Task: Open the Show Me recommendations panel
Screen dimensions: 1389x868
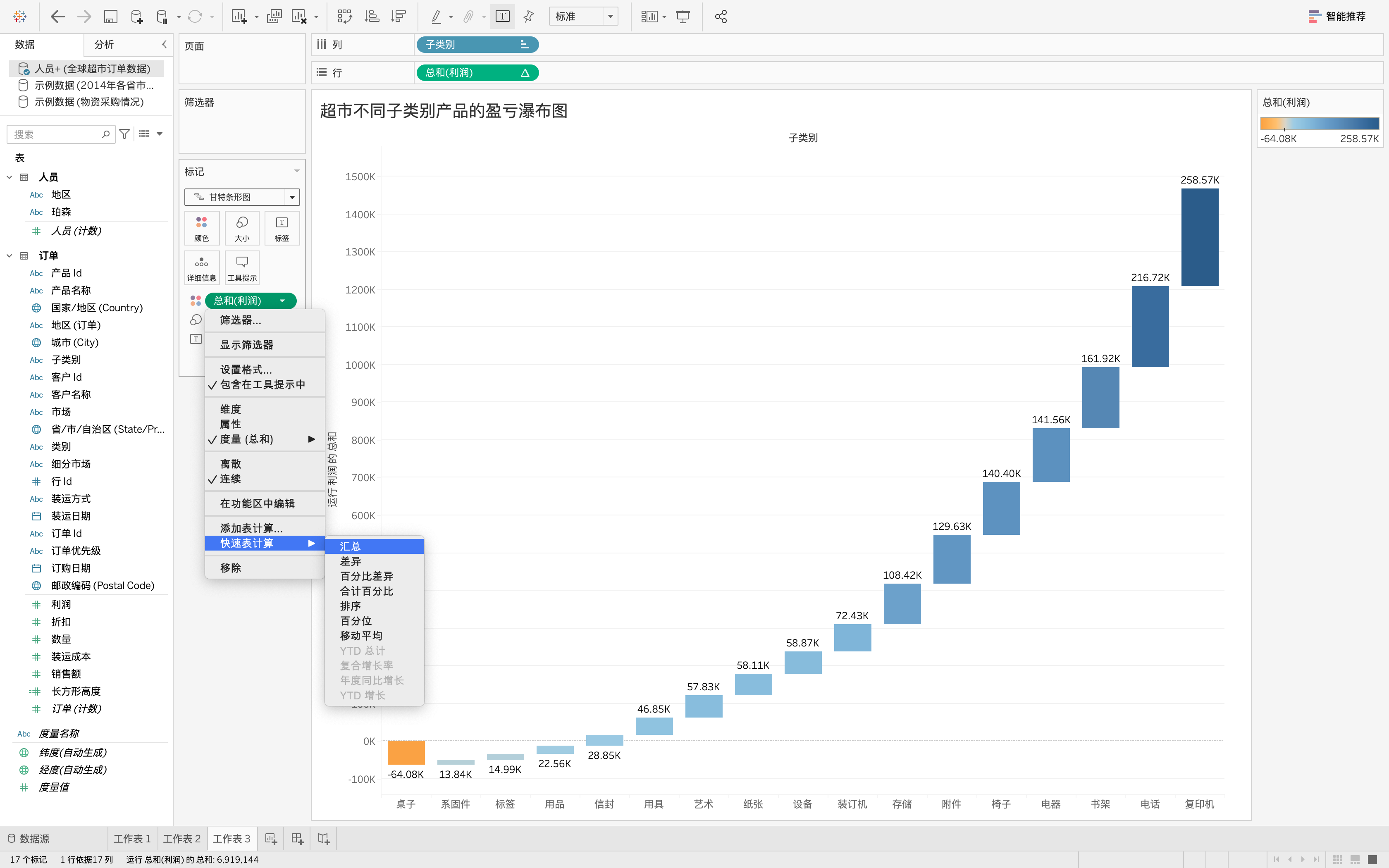Action: coord(1337,17)
